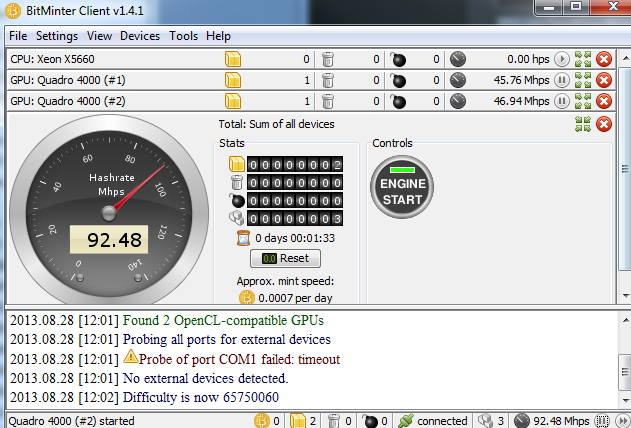Open the Settings menu

57,36
